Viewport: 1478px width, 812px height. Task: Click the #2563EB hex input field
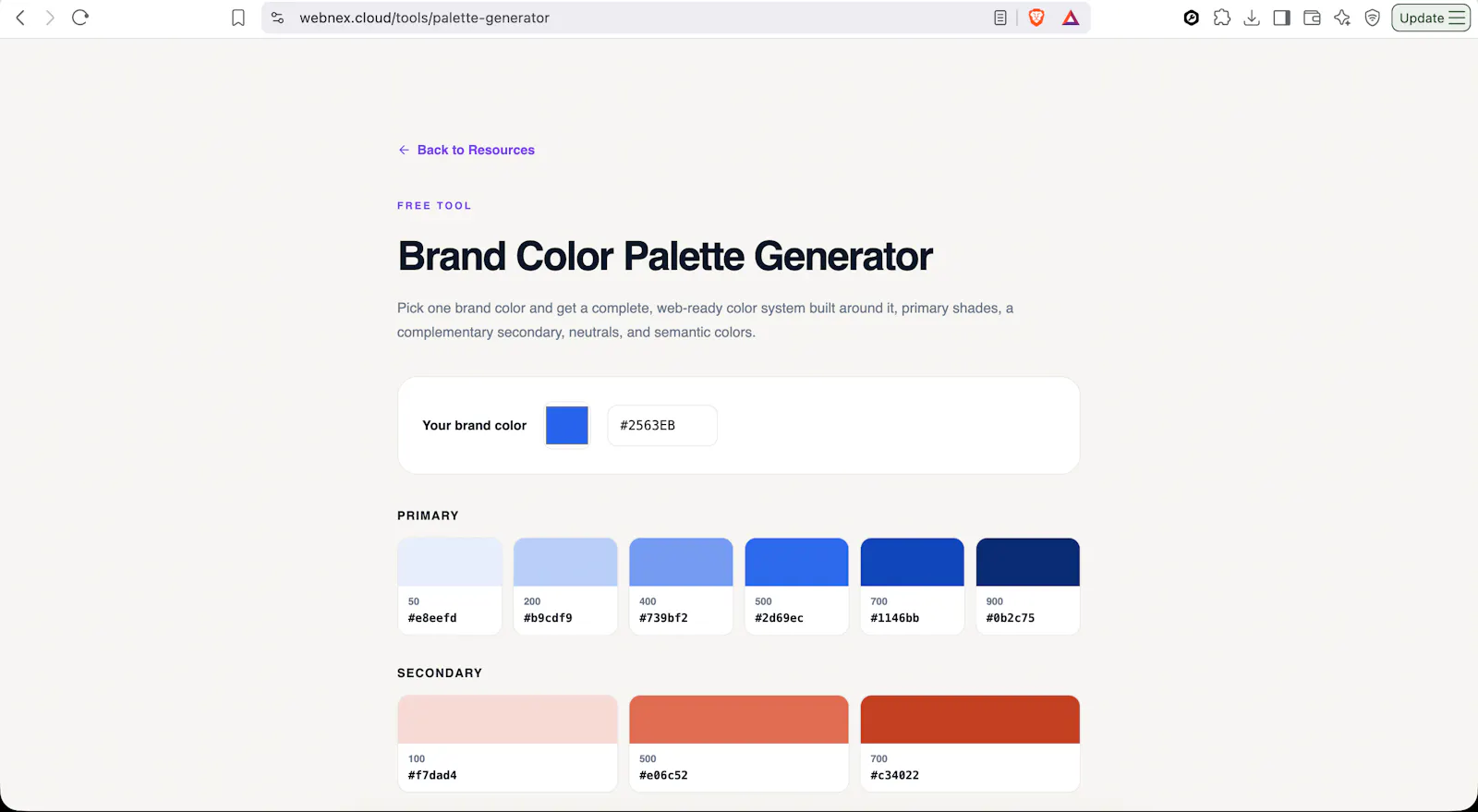(x=662, y=425)
